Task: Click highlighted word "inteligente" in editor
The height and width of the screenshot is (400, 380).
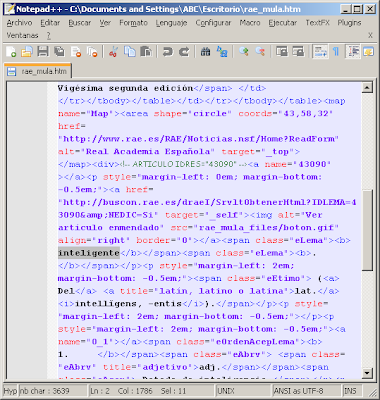Action: [89, 253]
